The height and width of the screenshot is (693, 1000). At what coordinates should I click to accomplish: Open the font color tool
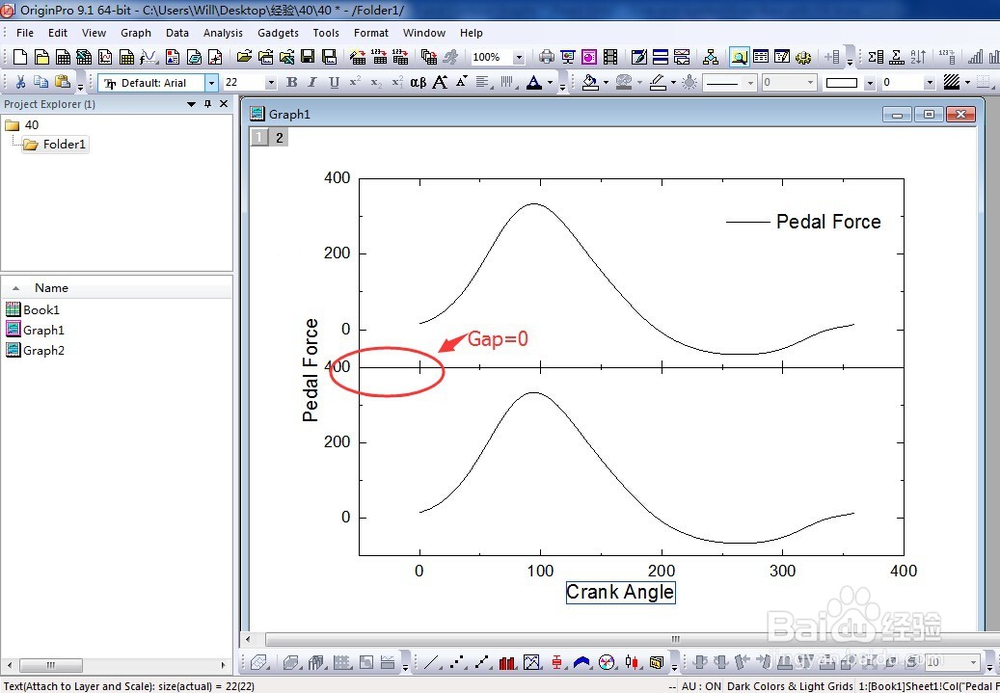(x=534, y=82)
